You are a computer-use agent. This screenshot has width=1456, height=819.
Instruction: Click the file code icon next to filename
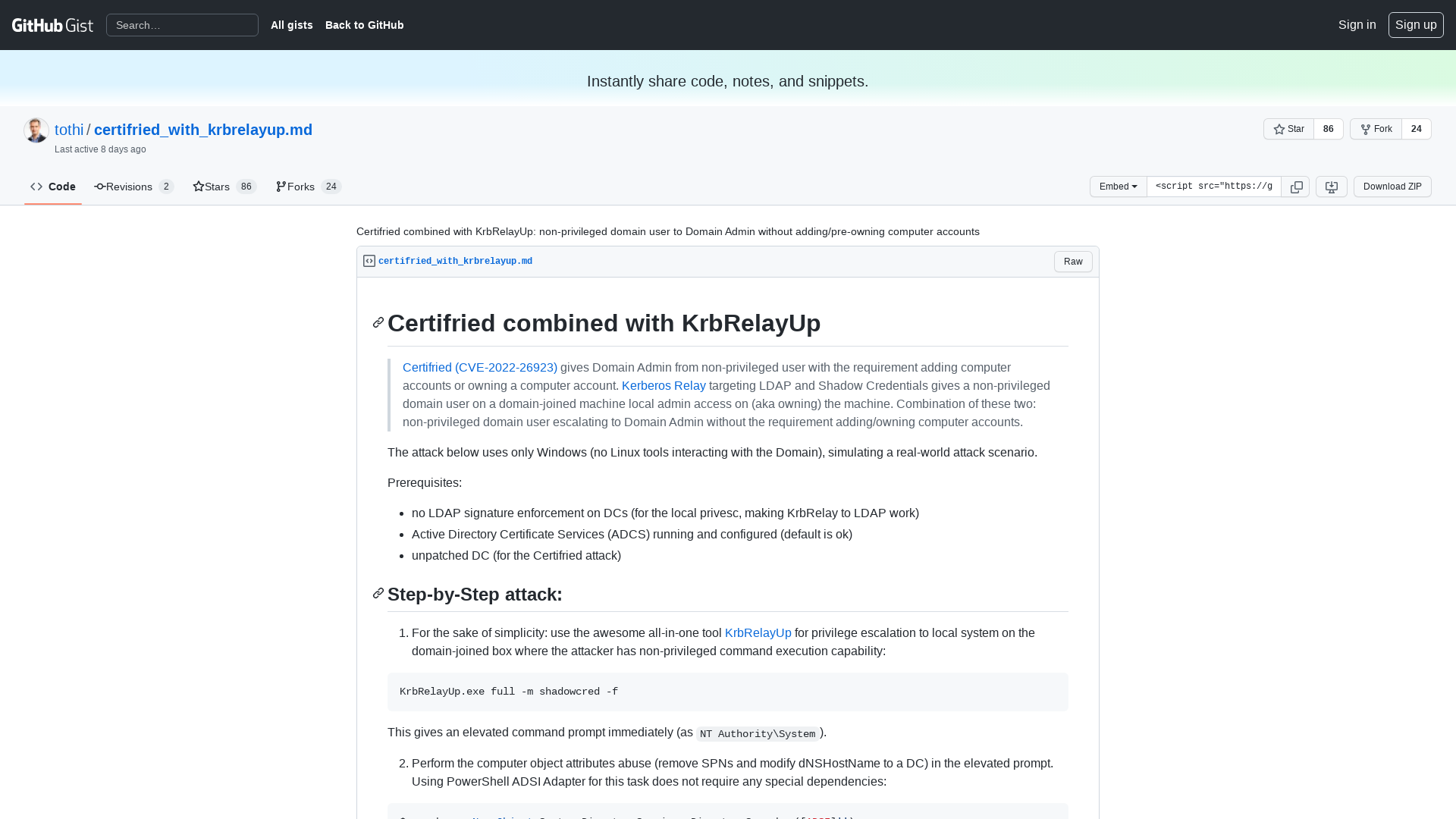tap(369, 261)
